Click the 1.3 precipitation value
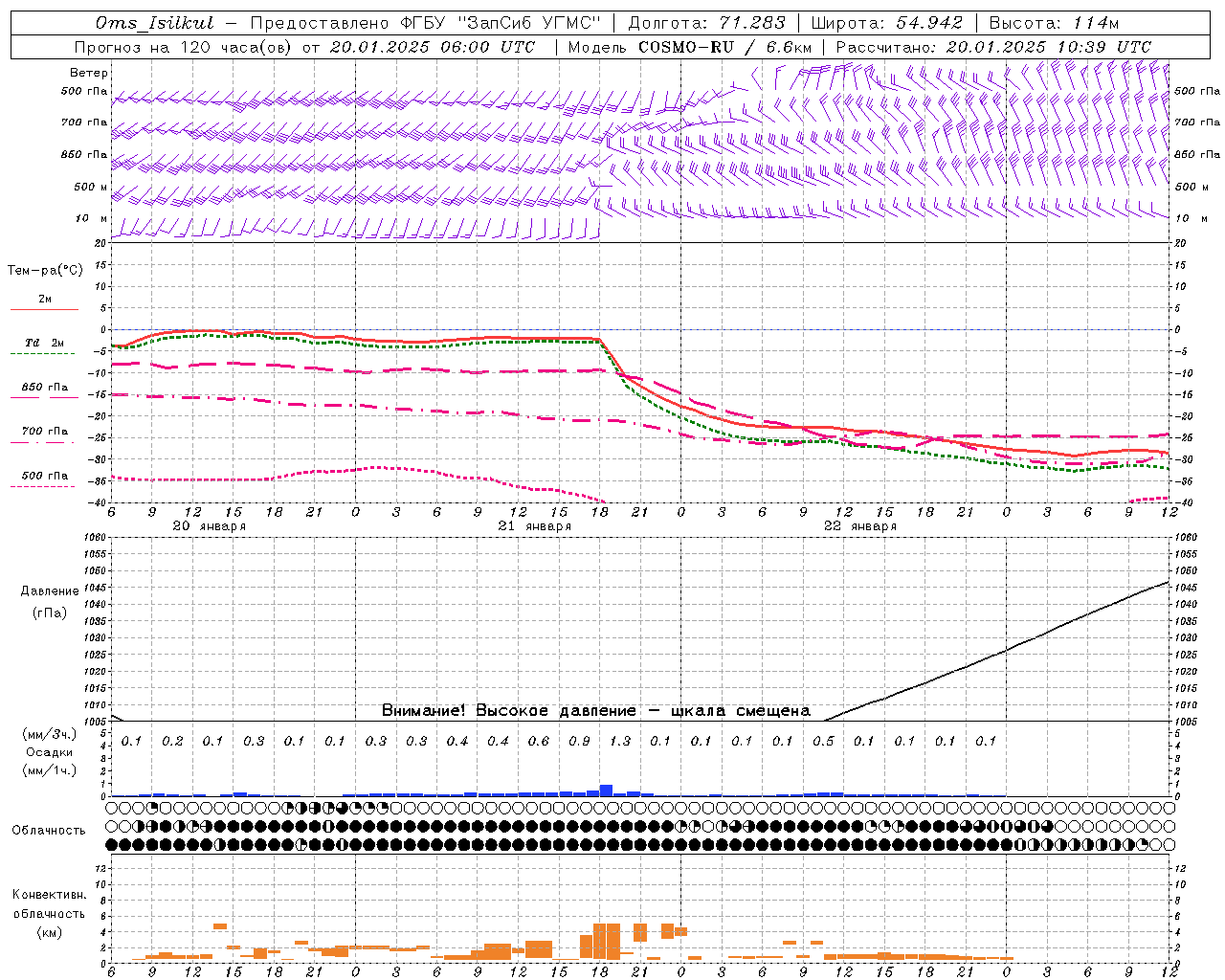 coord(619,741)
